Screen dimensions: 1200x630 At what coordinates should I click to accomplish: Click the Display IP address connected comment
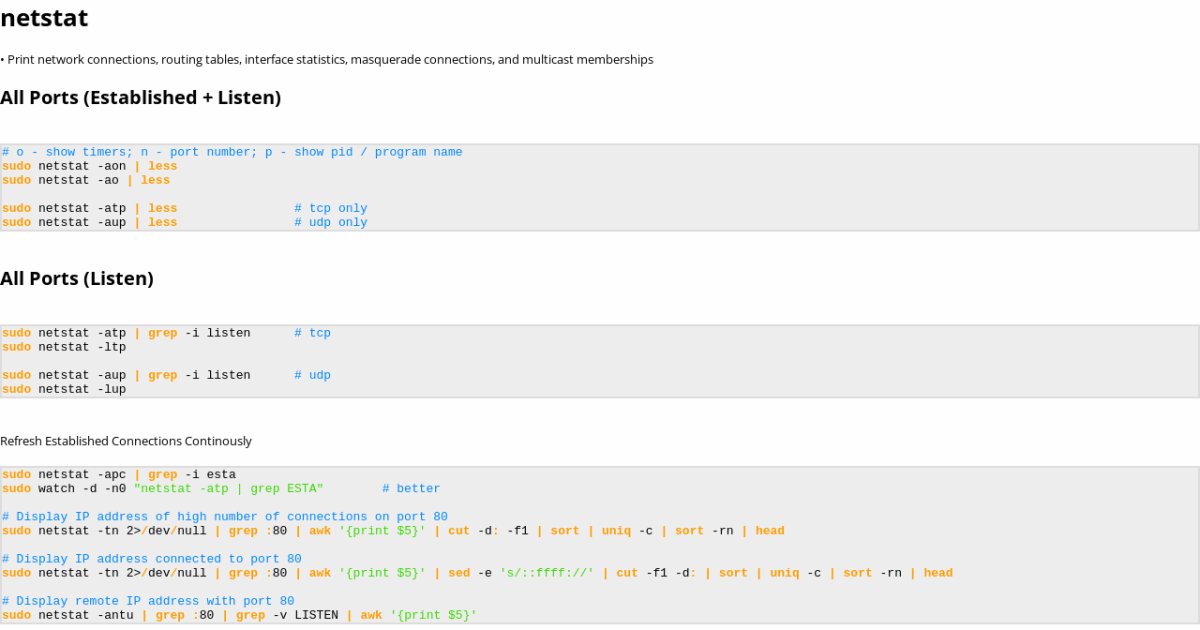[151, 558]
